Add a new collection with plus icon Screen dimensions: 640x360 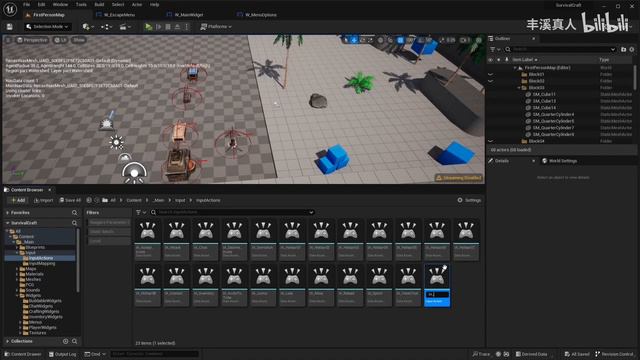[65, 341]
